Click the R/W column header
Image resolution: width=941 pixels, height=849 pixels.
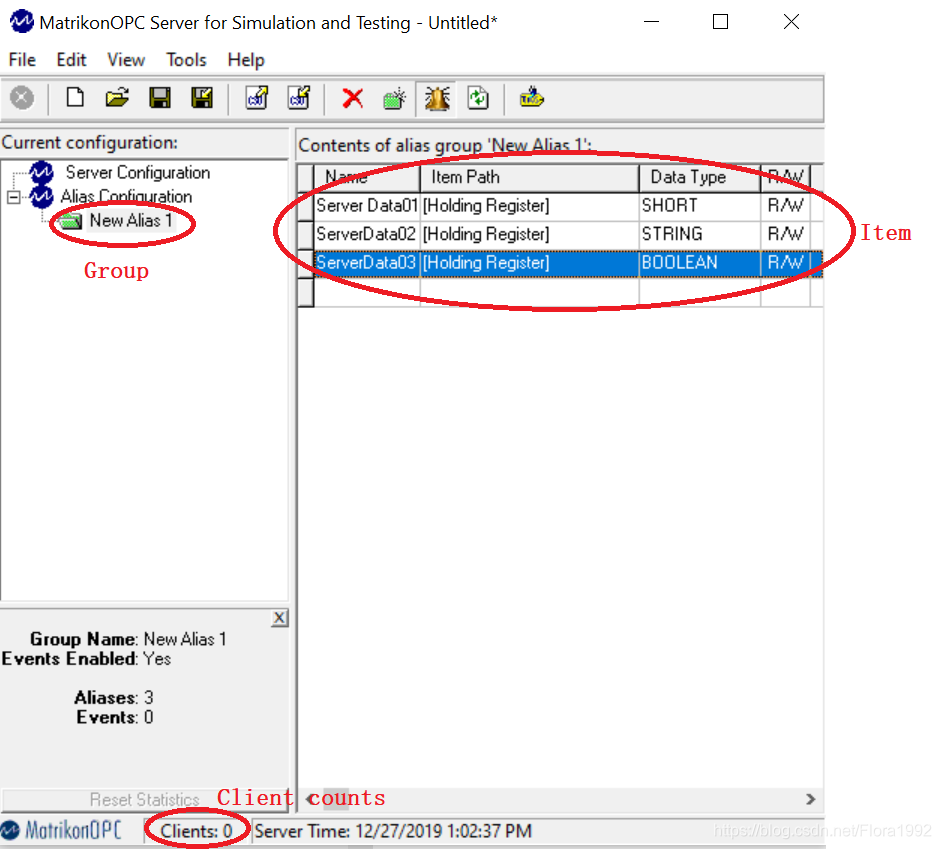(x=786, y=178)
